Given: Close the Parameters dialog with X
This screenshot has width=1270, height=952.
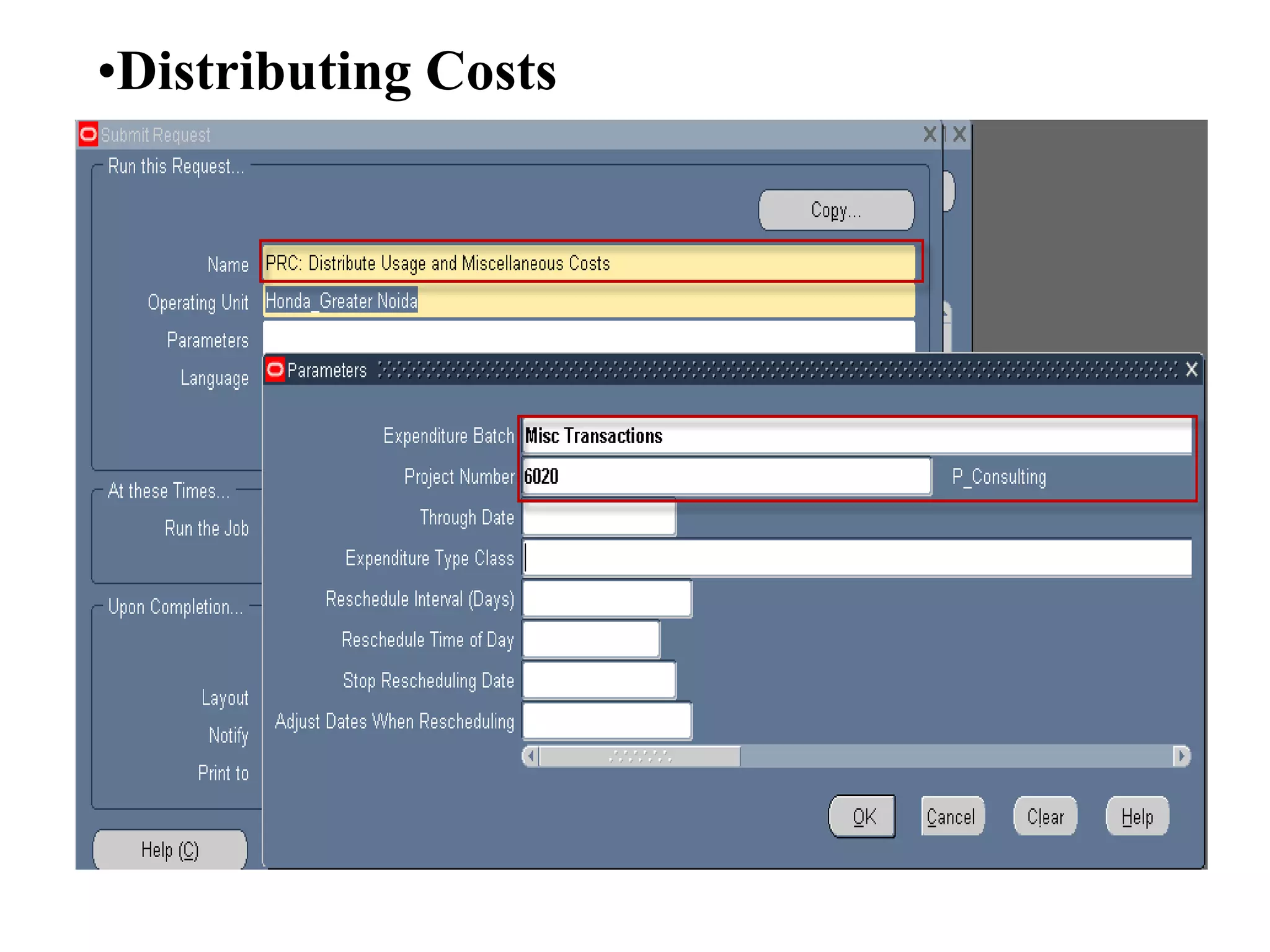Looking at the screenshot, I should coord(1191,370).
